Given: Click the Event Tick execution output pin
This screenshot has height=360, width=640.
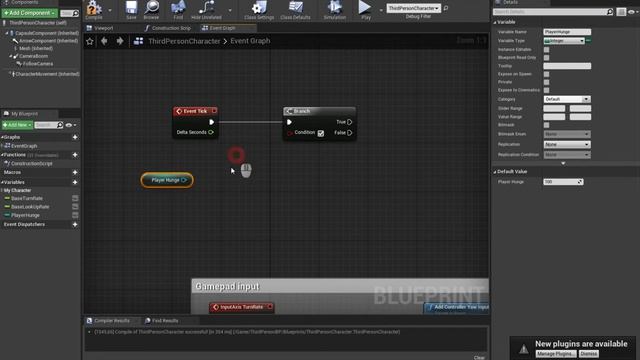Looking at the screenshot, I should point(211,122).
